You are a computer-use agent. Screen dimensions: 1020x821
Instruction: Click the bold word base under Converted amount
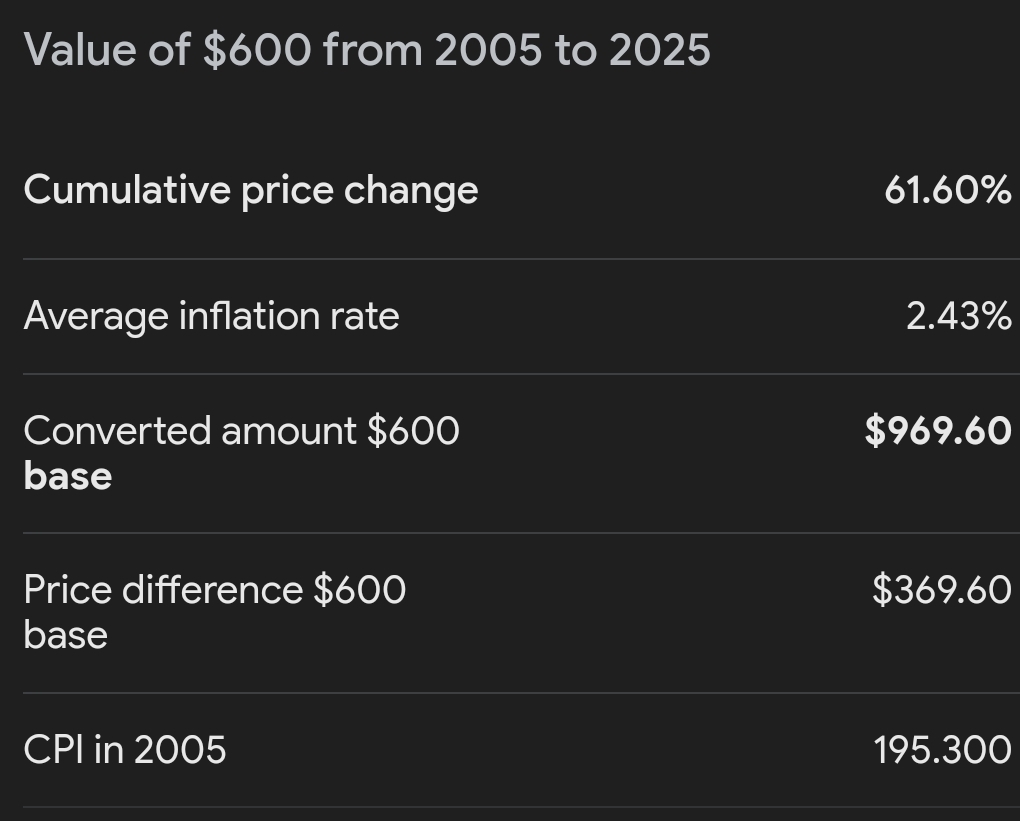coord(67,476)
